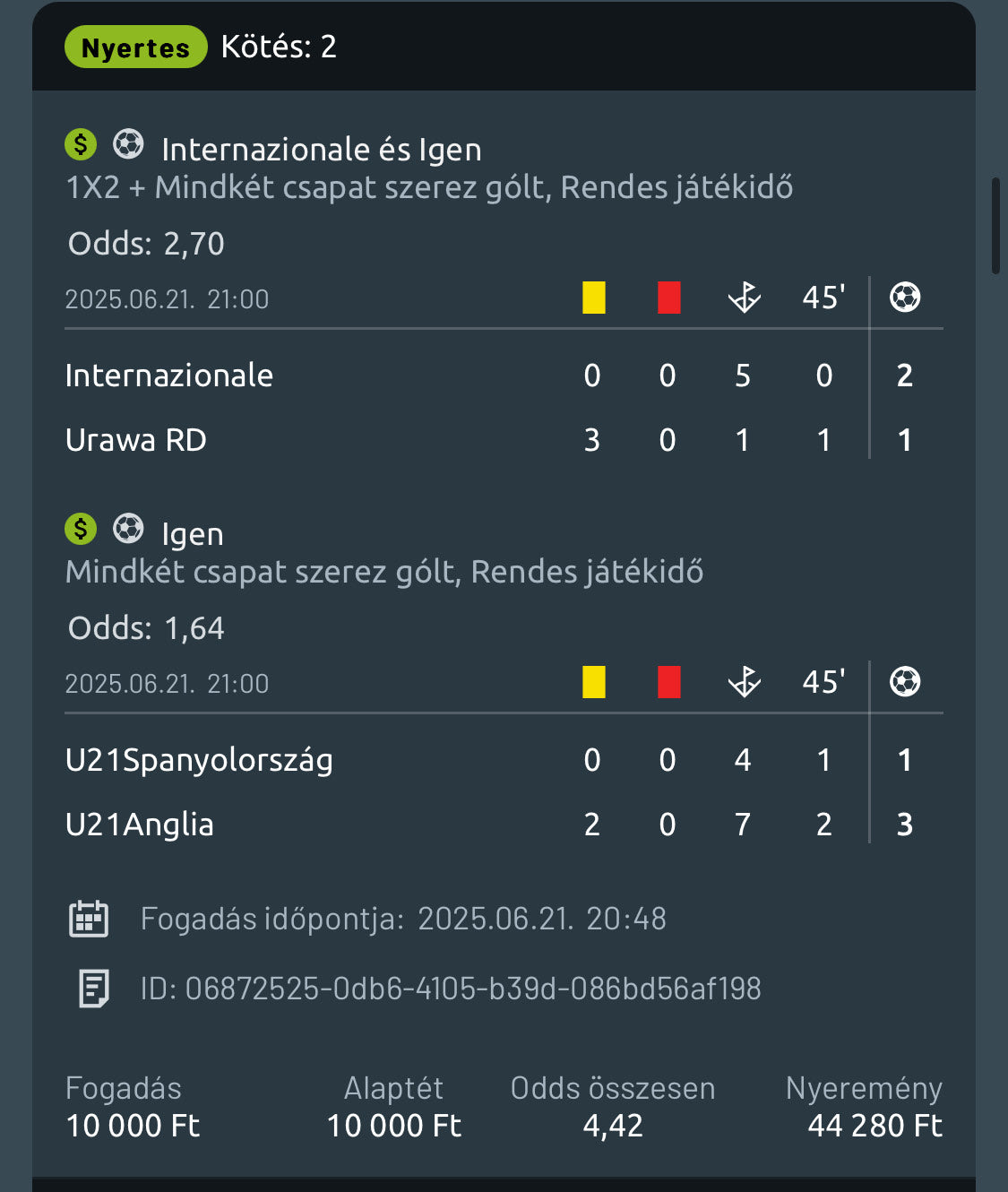Click the bet ID text 06872525-0db6

click(x=451, y=989)
